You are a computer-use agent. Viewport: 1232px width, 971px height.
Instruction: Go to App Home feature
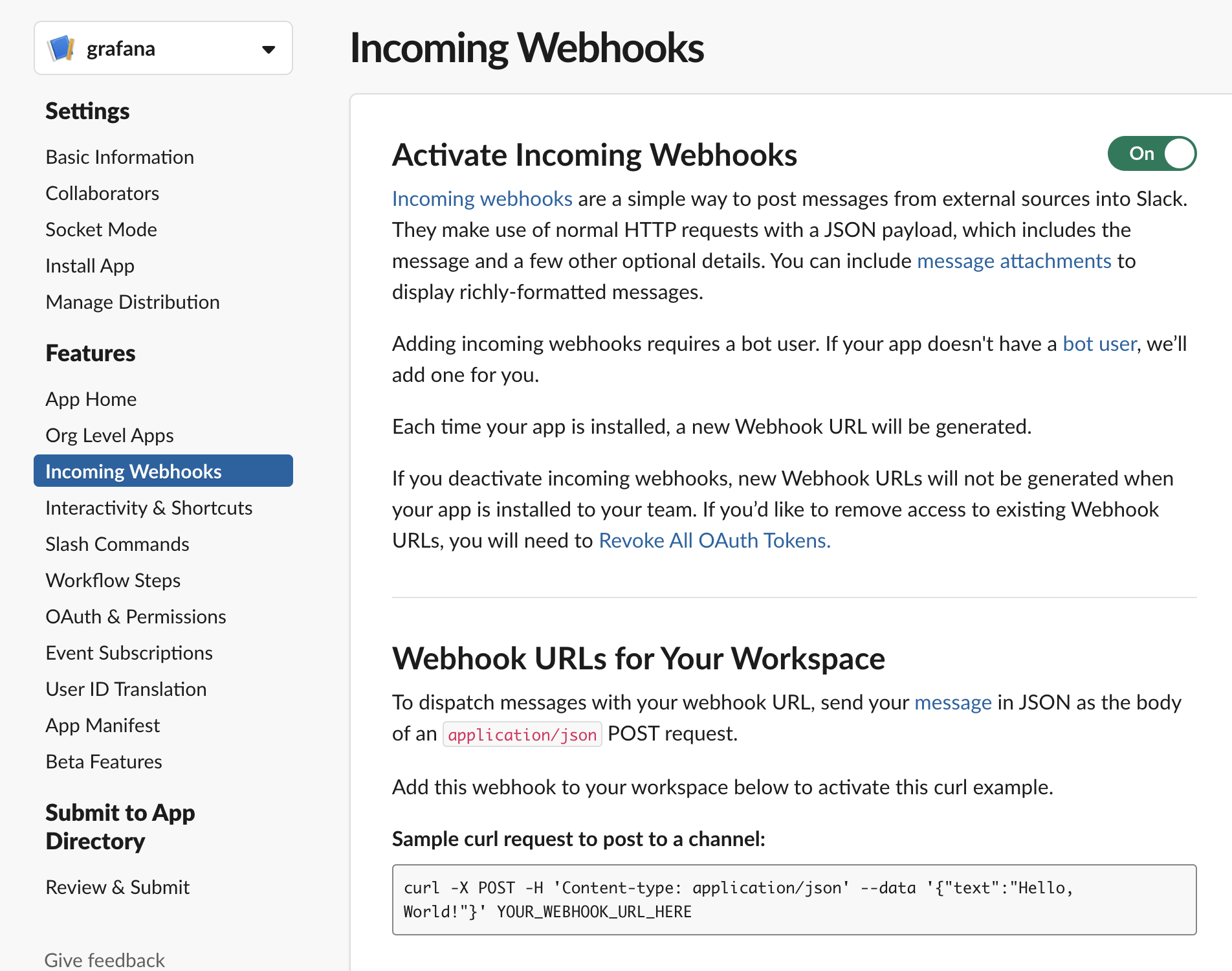pos(91,399)
